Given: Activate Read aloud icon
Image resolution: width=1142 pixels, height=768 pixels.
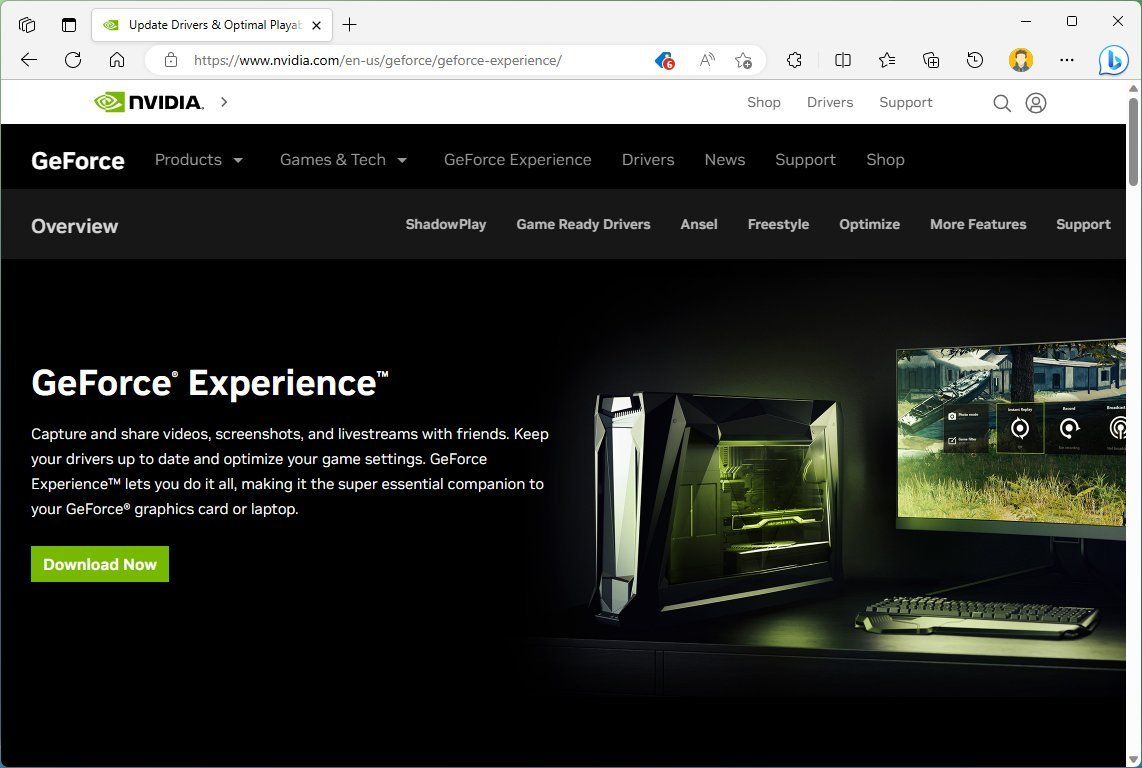Looking at the screenshot, I should point(706,60).
